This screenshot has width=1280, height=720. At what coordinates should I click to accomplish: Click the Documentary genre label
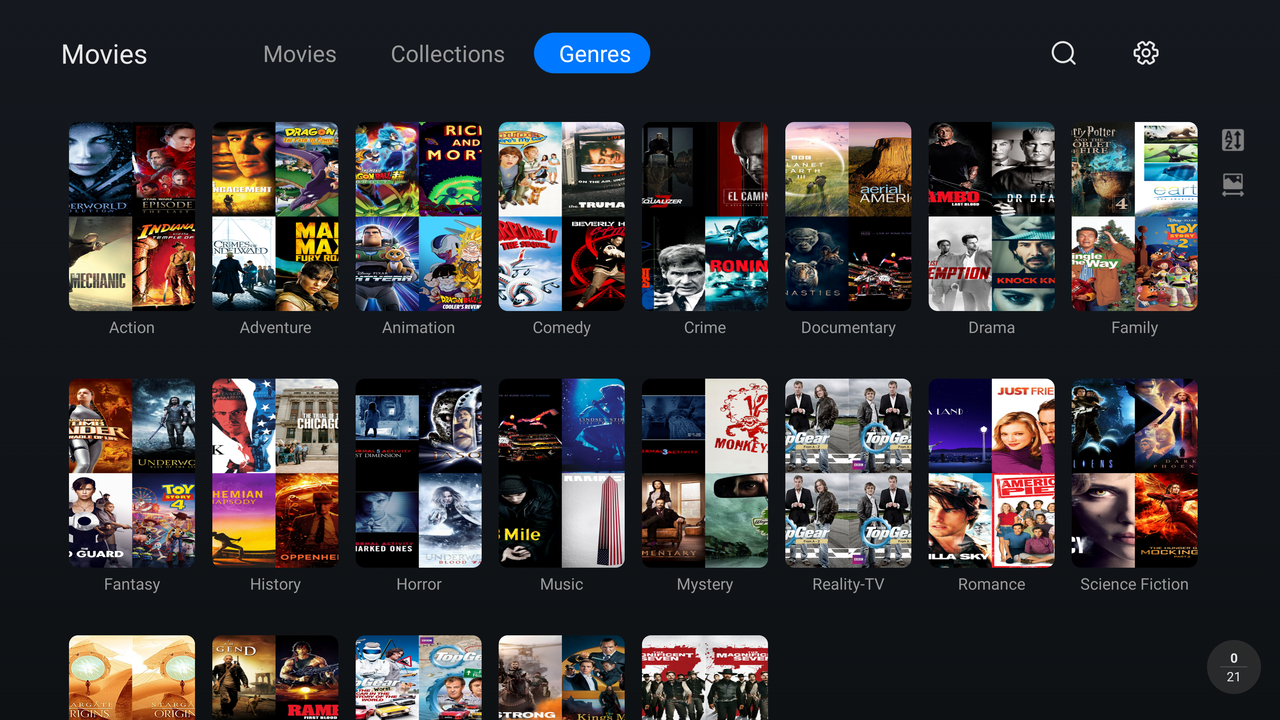coord(848,328)
